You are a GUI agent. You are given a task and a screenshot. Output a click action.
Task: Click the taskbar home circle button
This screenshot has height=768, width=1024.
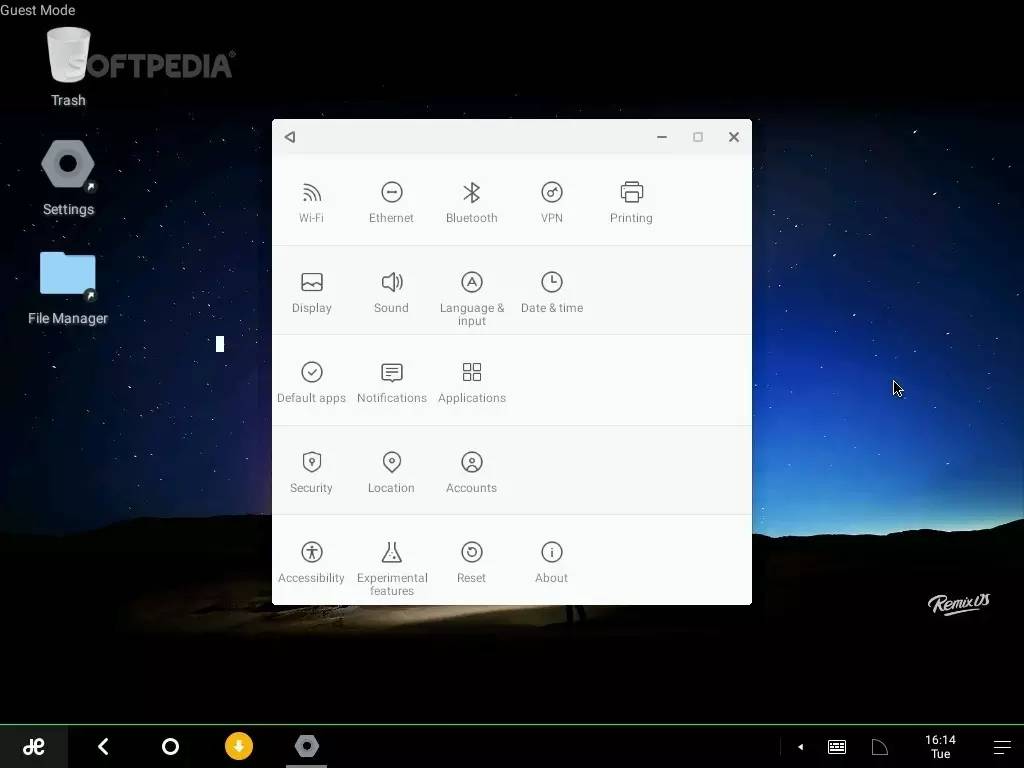coord(170,747)
